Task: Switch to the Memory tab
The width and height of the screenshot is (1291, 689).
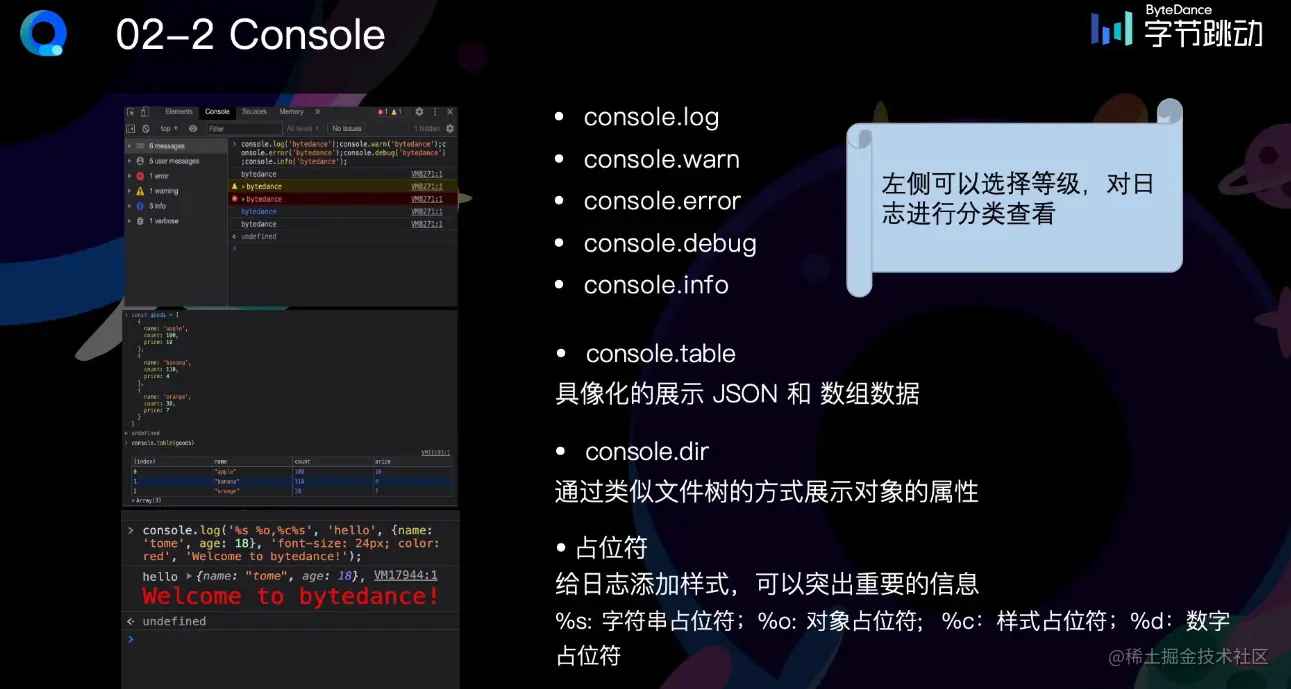Action: coord(291,112)
